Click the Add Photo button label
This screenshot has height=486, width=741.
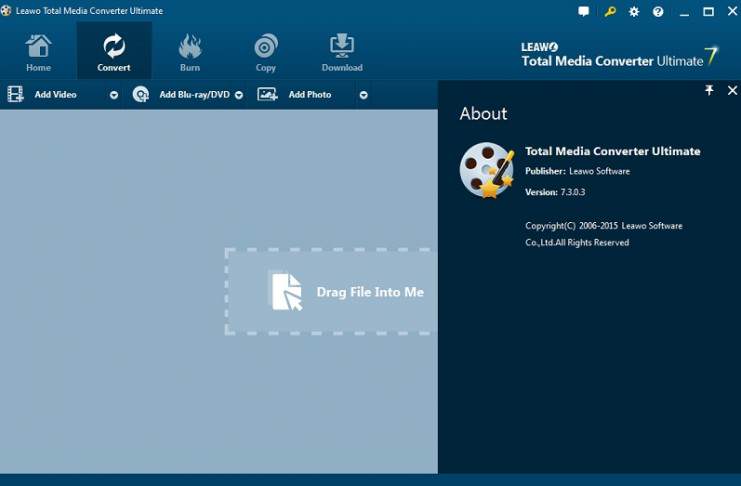[x=310, y=95]
